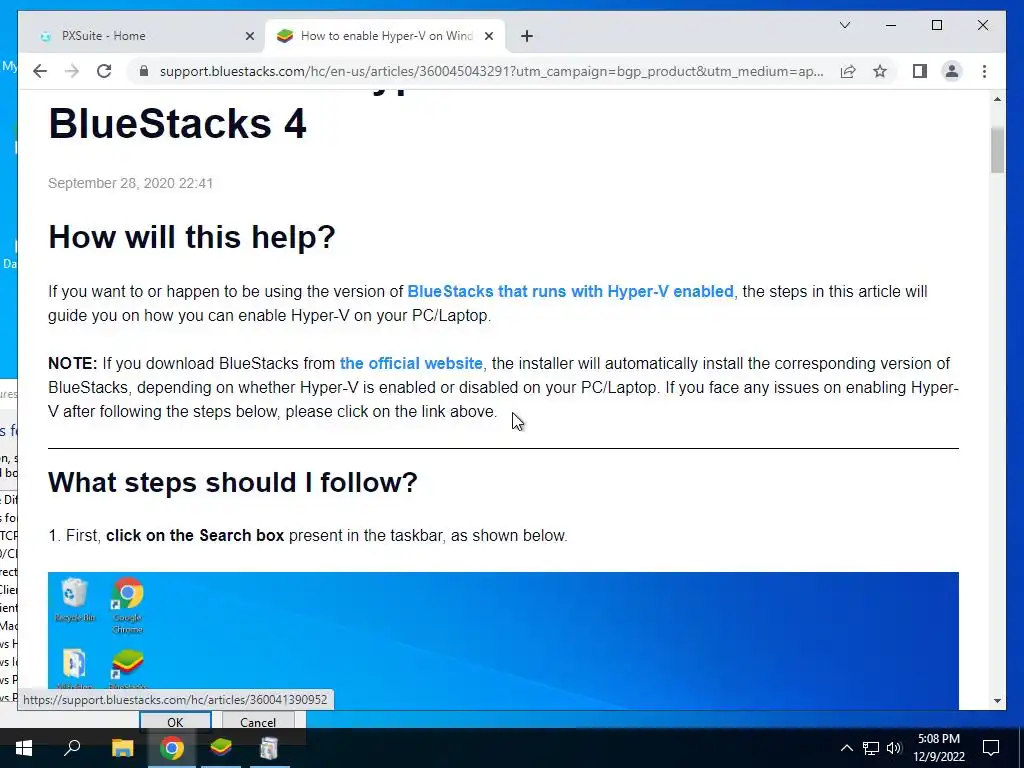Click the scrollbar down arrow

click(997, 701)
